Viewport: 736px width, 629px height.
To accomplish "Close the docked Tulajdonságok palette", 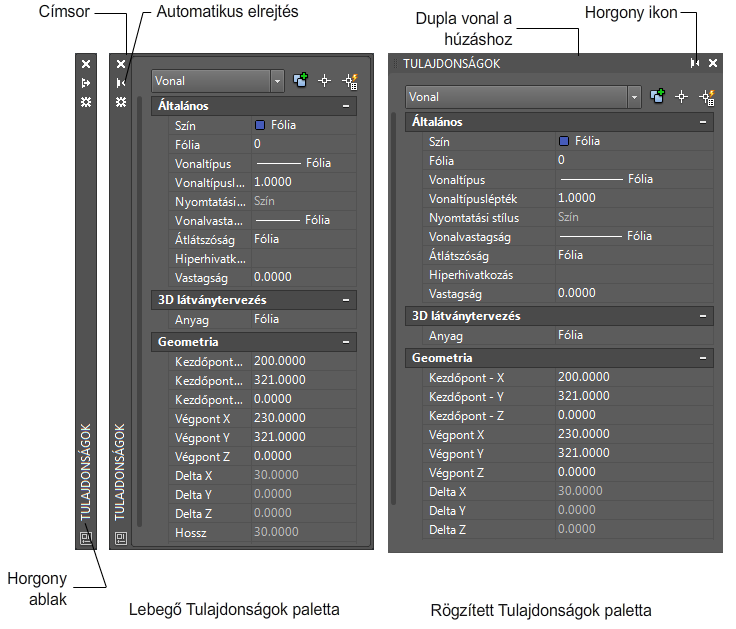I will coord(713,63).
